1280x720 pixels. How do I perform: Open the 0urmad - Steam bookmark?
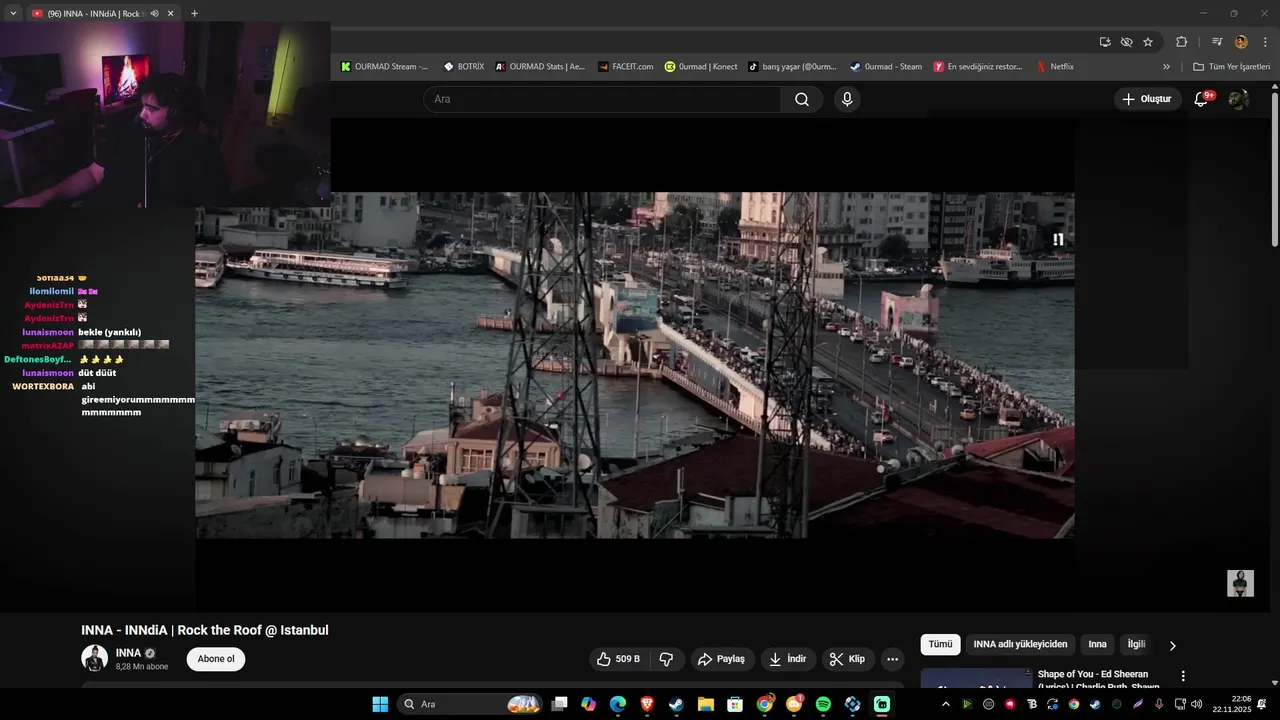[x=886, y=67]
